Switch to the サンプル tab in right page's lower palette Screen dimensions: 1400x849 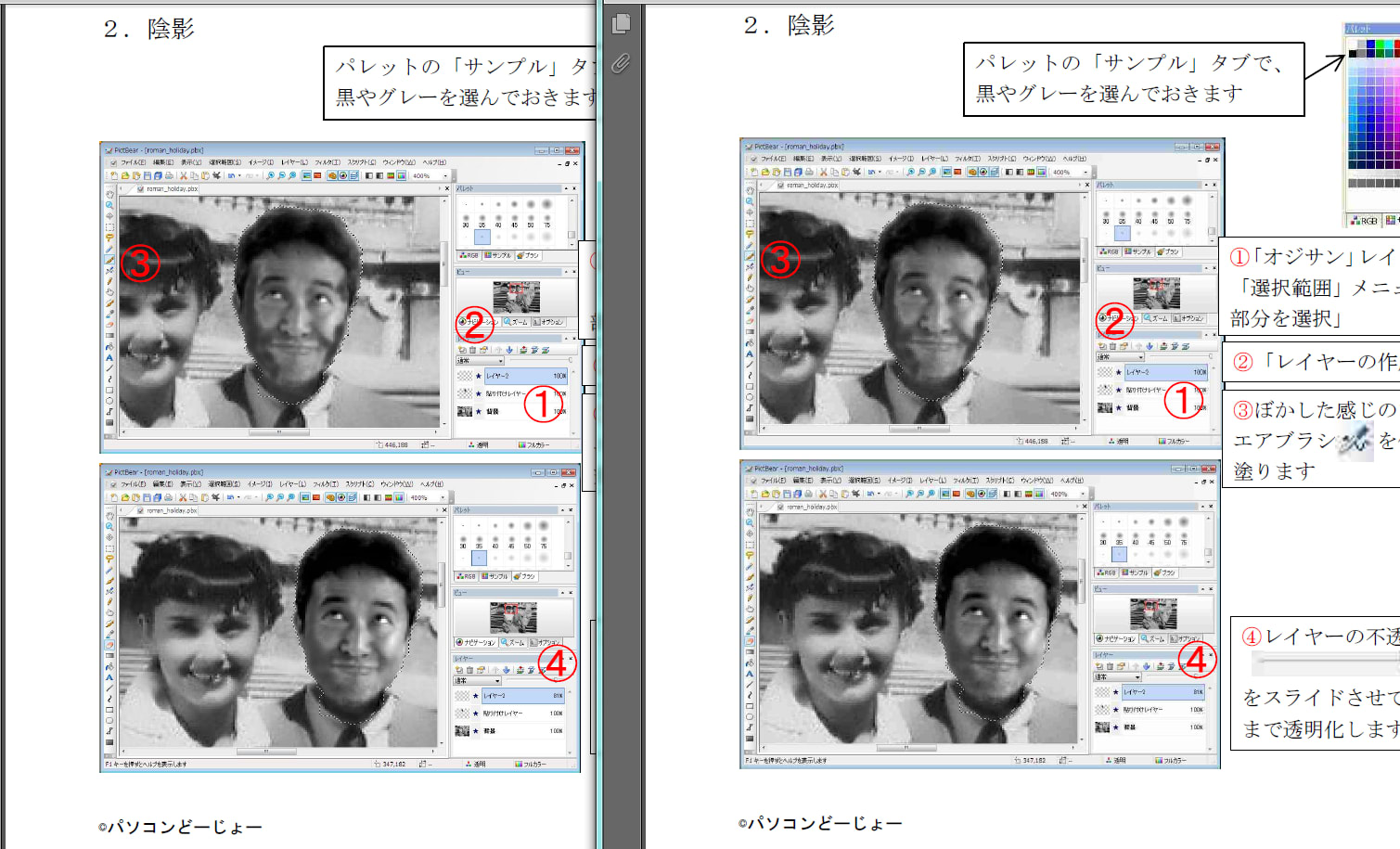[1137, 572]
